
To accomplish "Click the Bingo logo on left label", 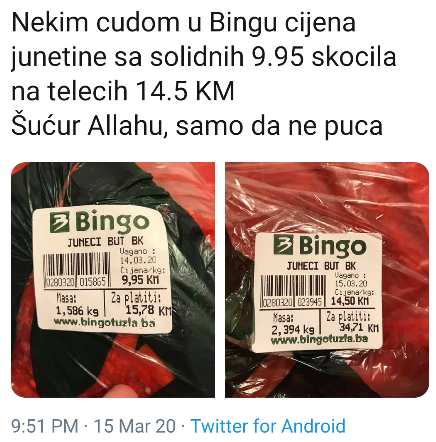I will pos(99,222).
